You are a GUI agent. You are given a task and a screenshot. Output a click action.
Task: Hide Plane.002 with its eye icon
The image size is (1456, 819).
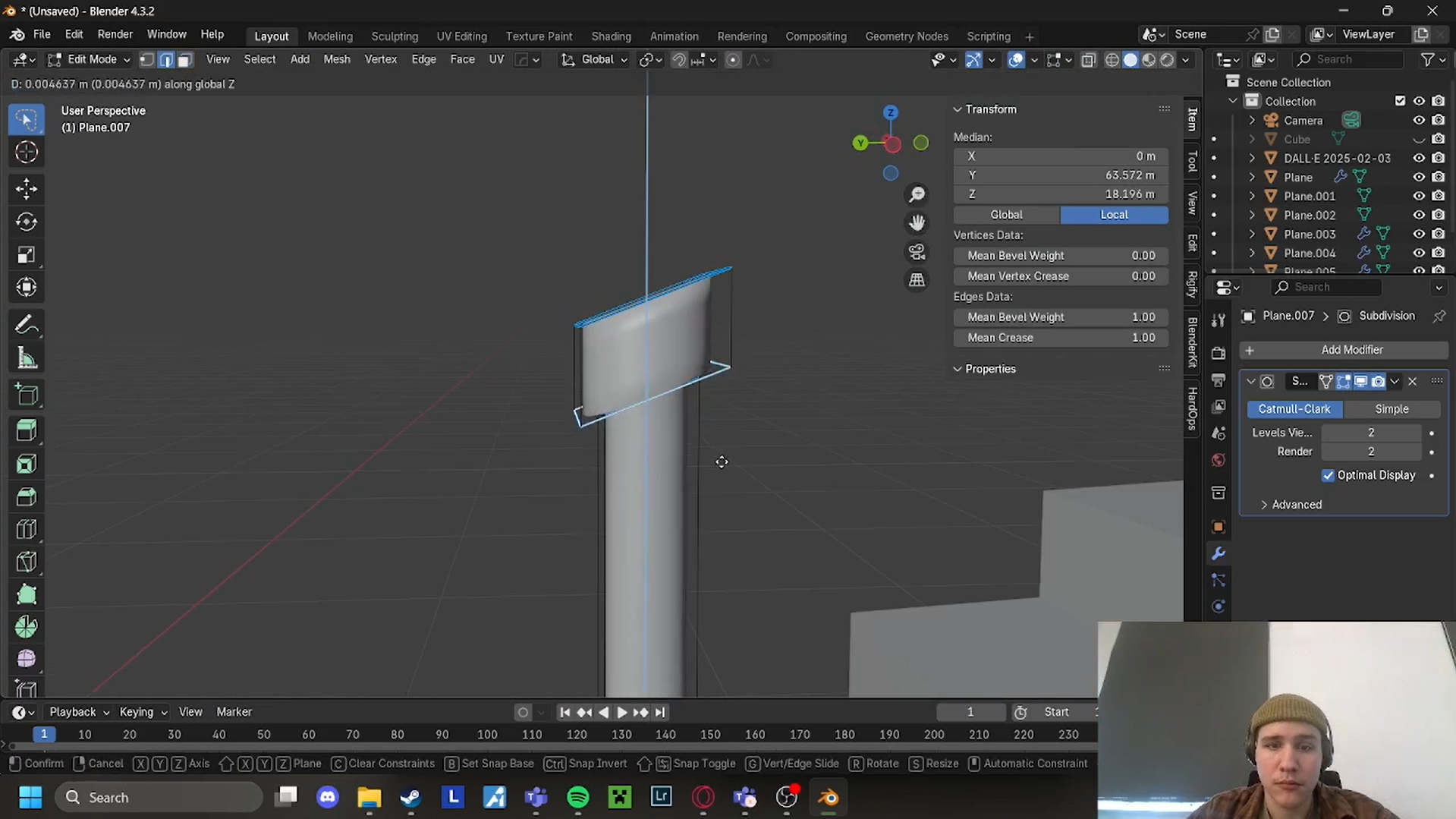(1418, 215)
